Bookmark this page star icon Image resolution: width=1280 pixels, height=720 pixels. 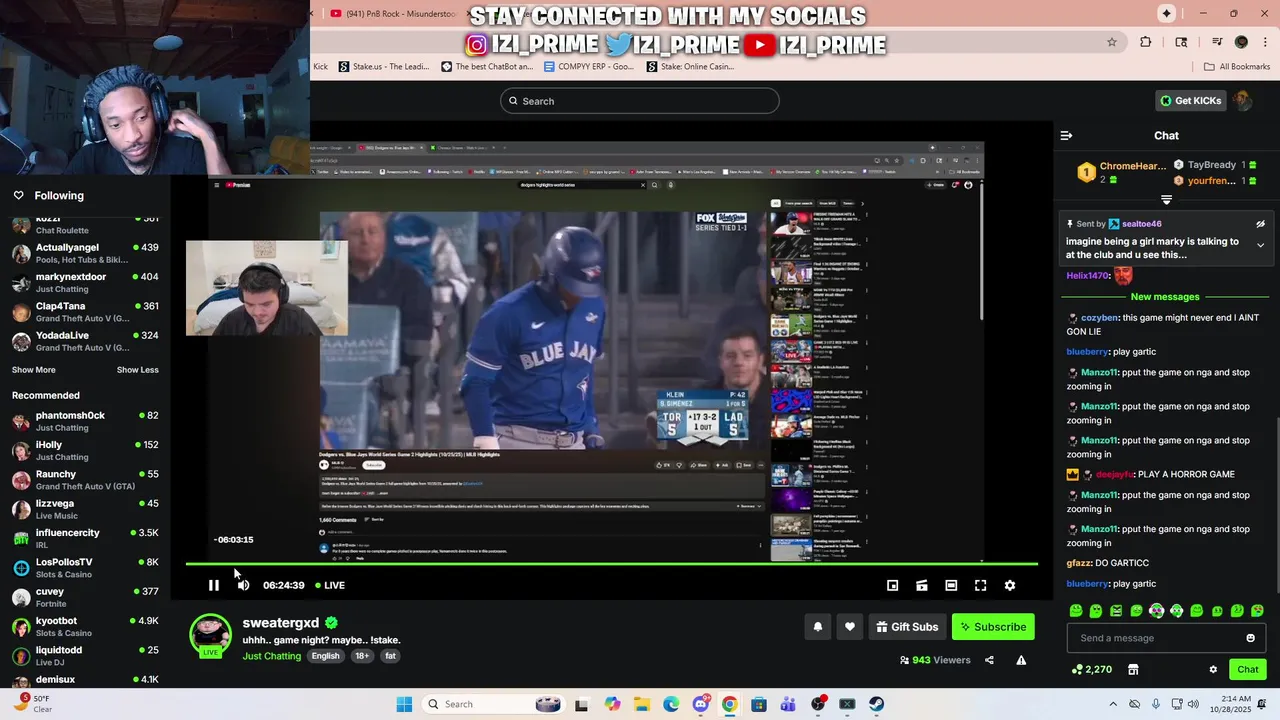[x=1111, y=42]
